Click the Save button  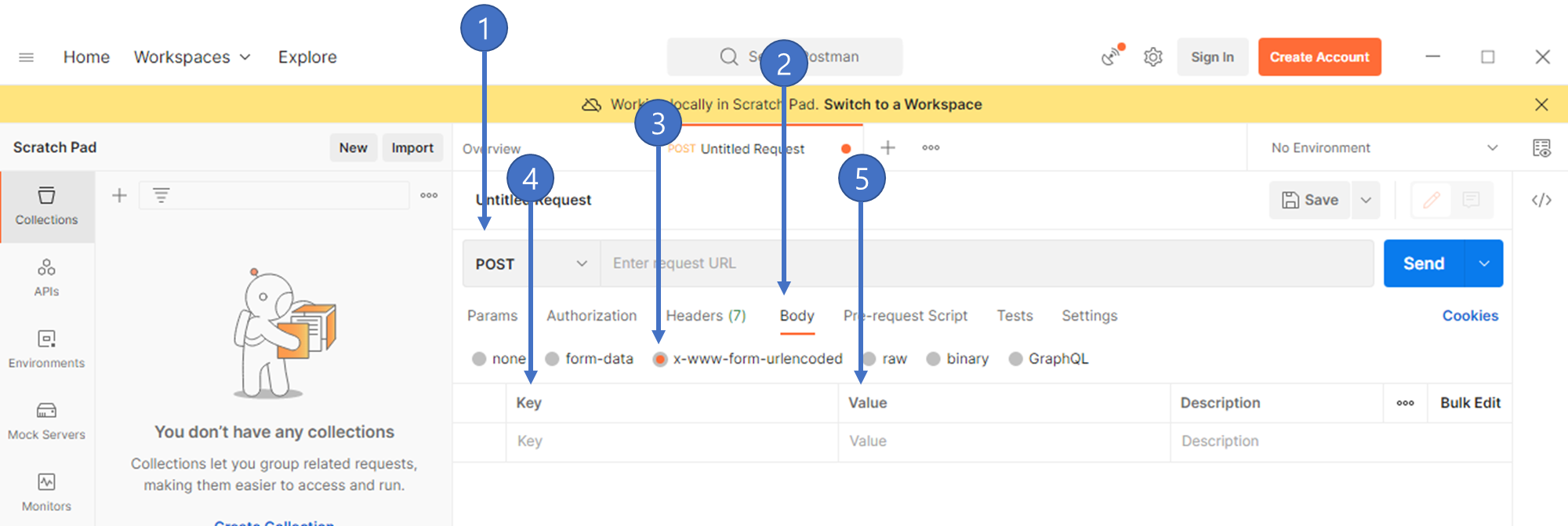[1310, 200]
